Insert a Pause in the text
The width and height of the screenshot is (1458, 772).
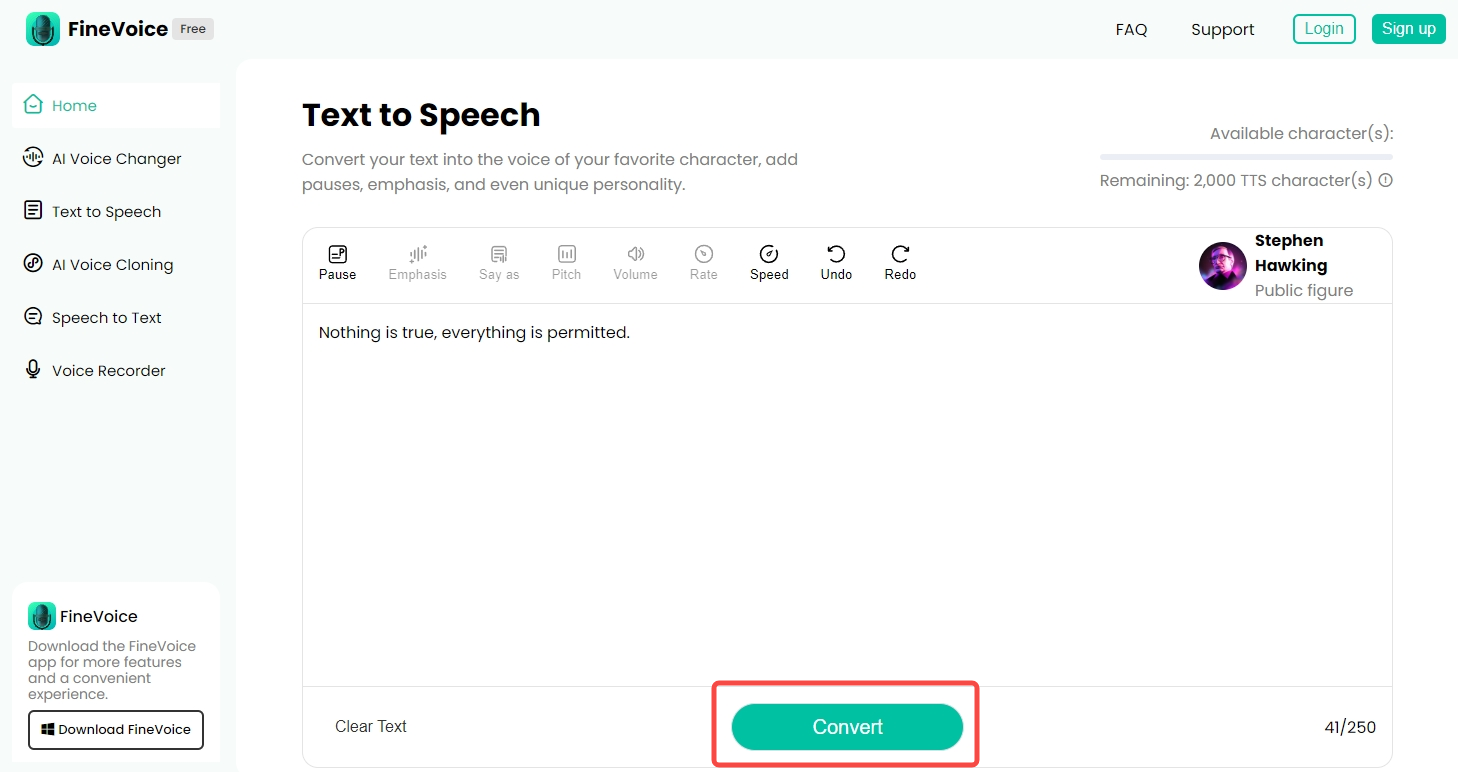[337, 263]
